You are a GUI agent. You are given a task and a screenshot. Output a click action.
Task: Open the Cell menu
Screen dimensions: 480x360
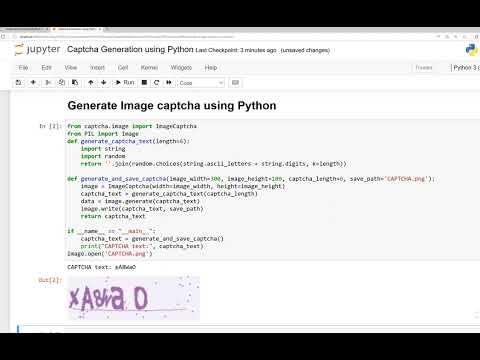click(123, 68)
